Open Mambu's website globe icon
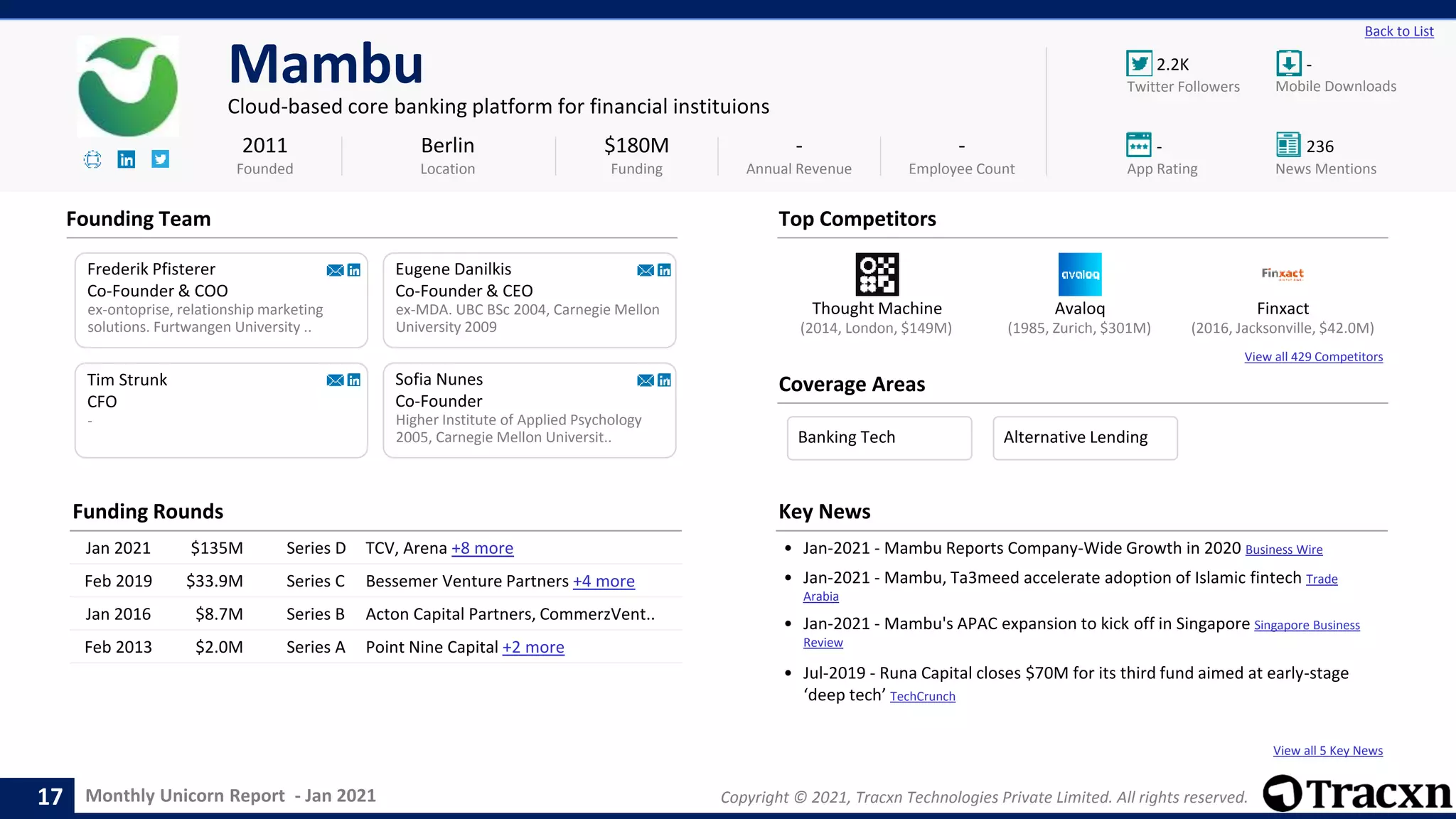 coord(92,159)
